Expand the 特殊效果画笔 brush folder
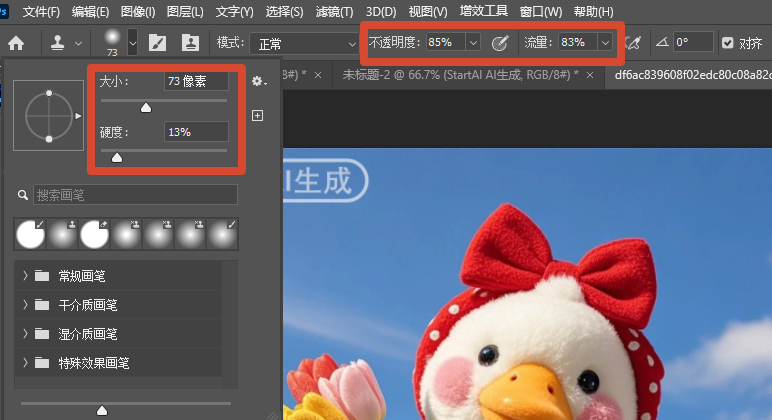This screenshot has width=772, height=420. (x=25, y=363)
